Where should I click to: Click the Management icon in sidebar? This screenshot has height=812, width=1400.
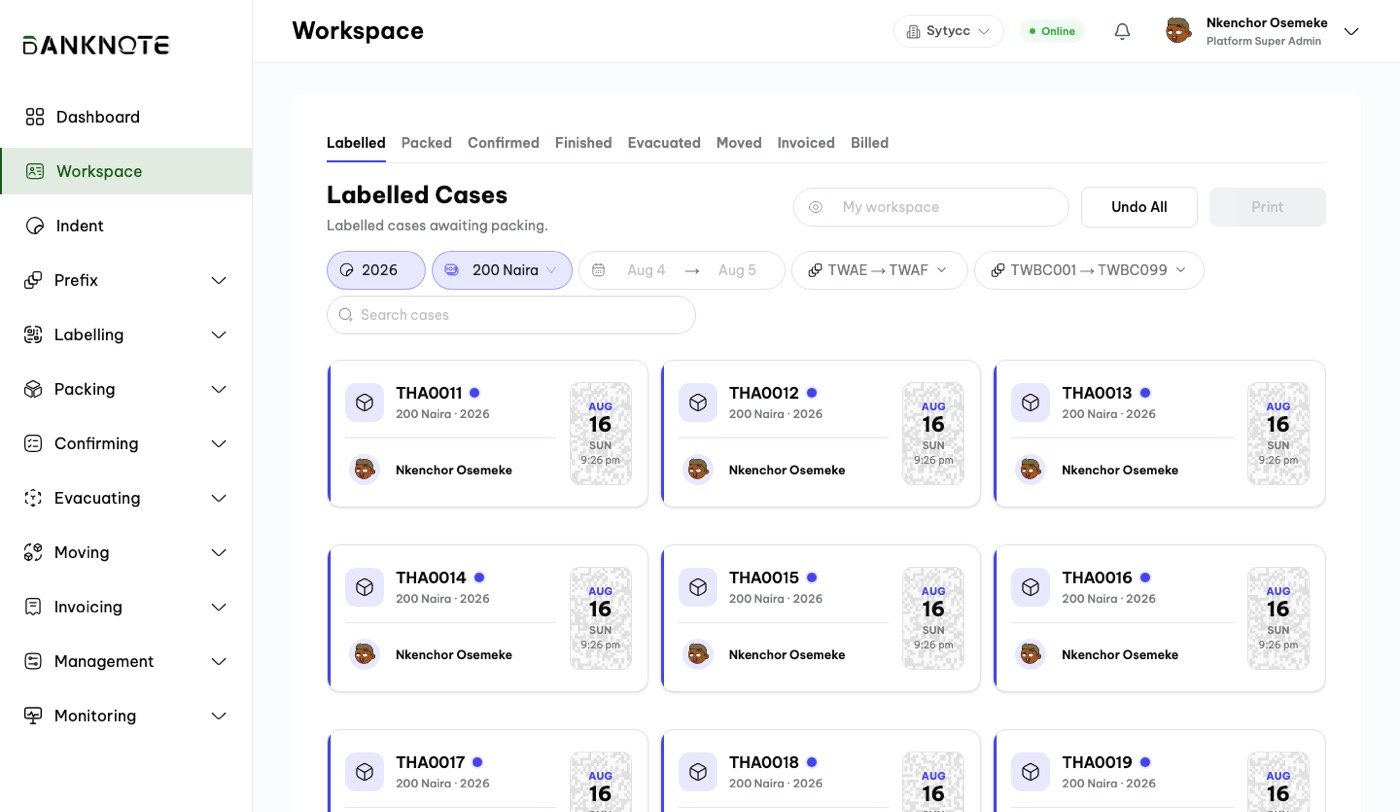tap(33, 661)
